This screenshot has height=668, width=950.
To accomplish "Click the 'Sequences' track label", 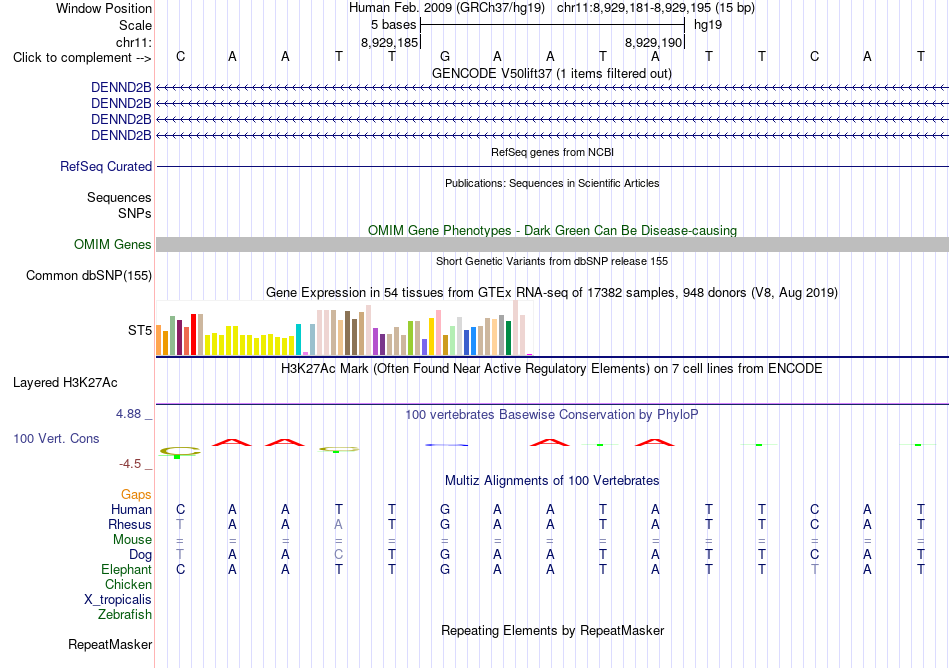I will click(119, 197).
